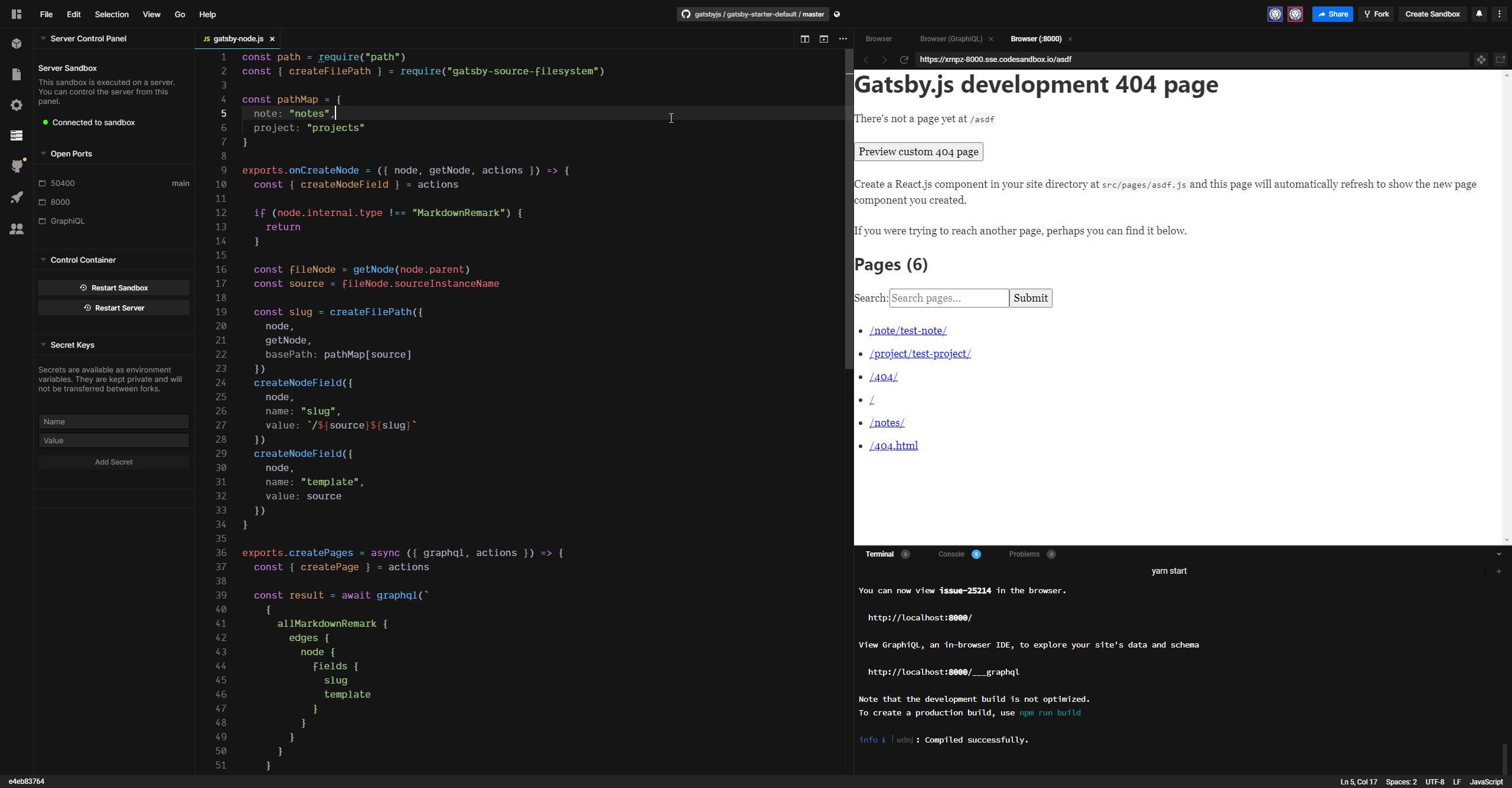Screen dimensions: 1512x788
Task: Refresh the preview browser page
Action: 904,59
